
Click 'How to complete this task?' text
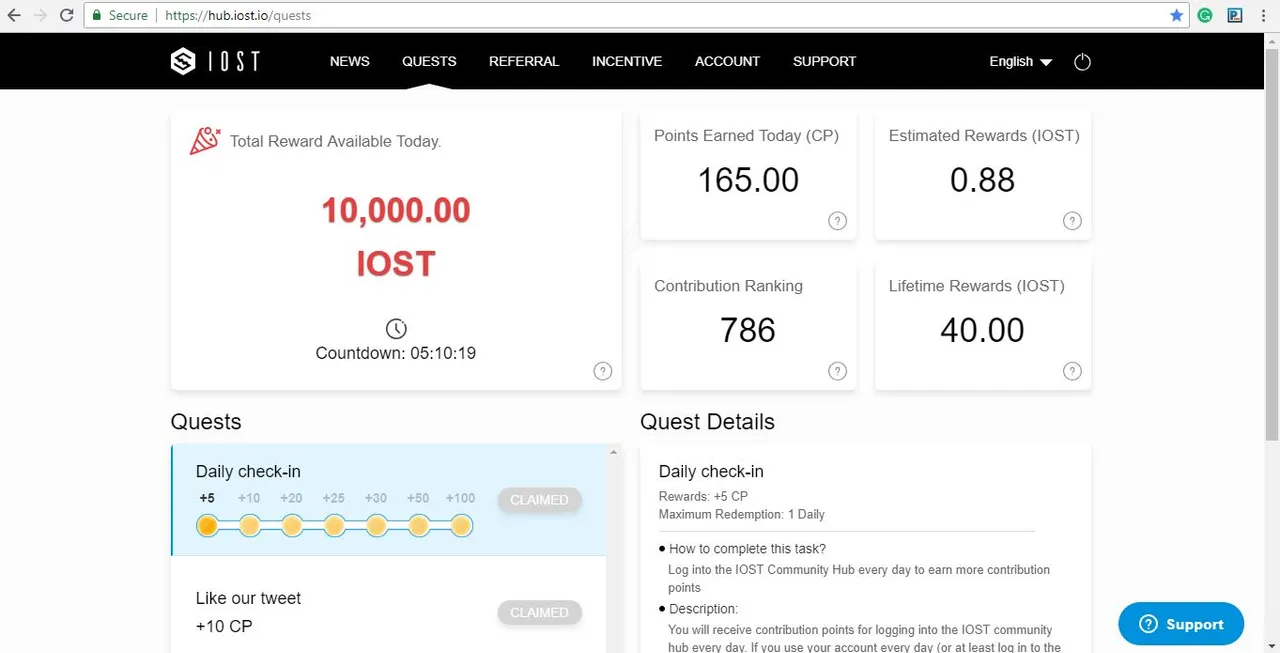[x=747, y=549]
